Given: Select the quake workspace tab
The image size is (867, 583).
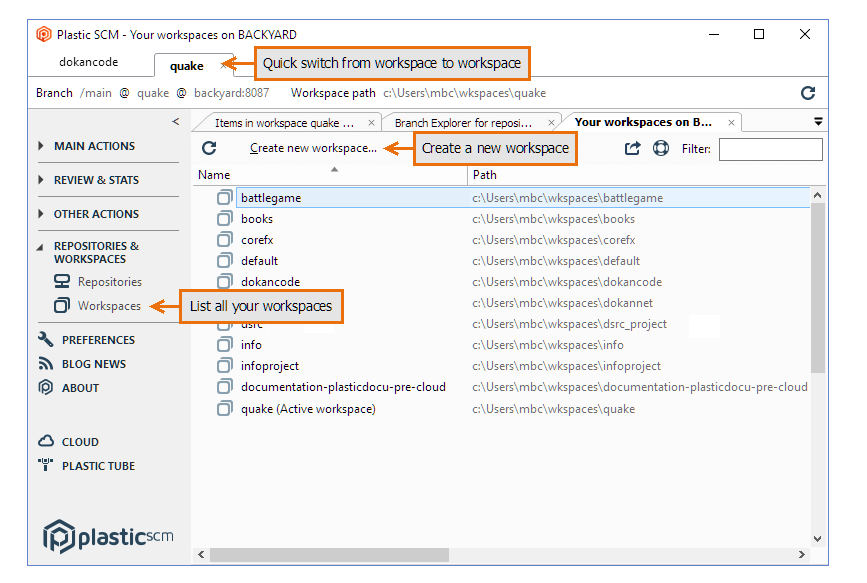Looking at the screenshot, I should 186,66.
